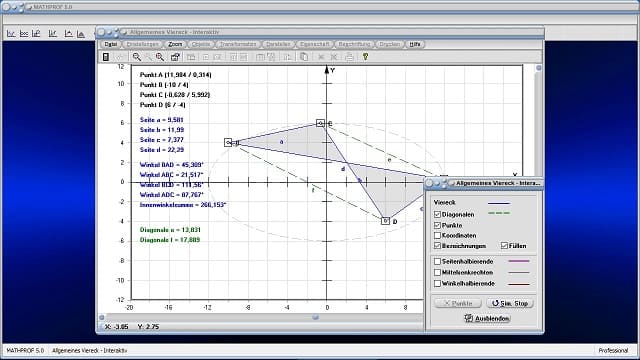This screenshot has width=640, height=360.
Task: Uncheck the Punkte checkbox
Action: (x=437, y=225)
